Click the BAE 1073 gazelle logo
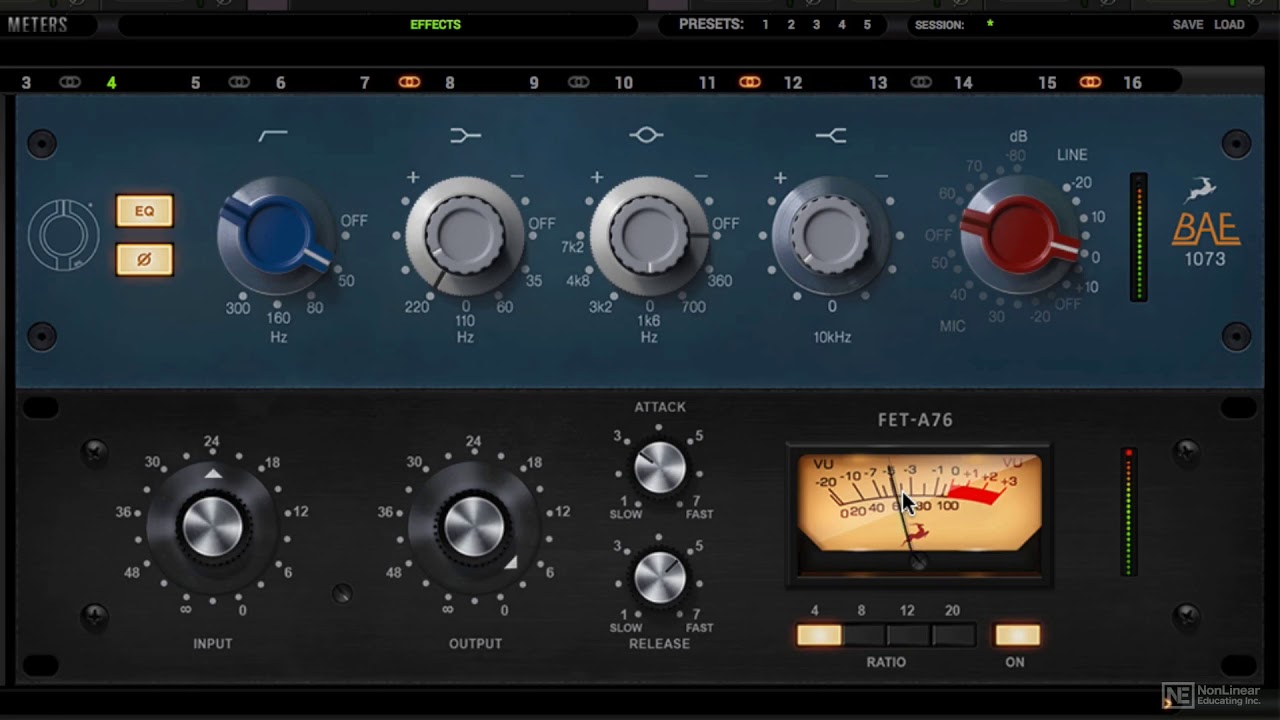The width and height of the screenshot is (1280, 720). pyautogui.click(x=1203, y=189)
